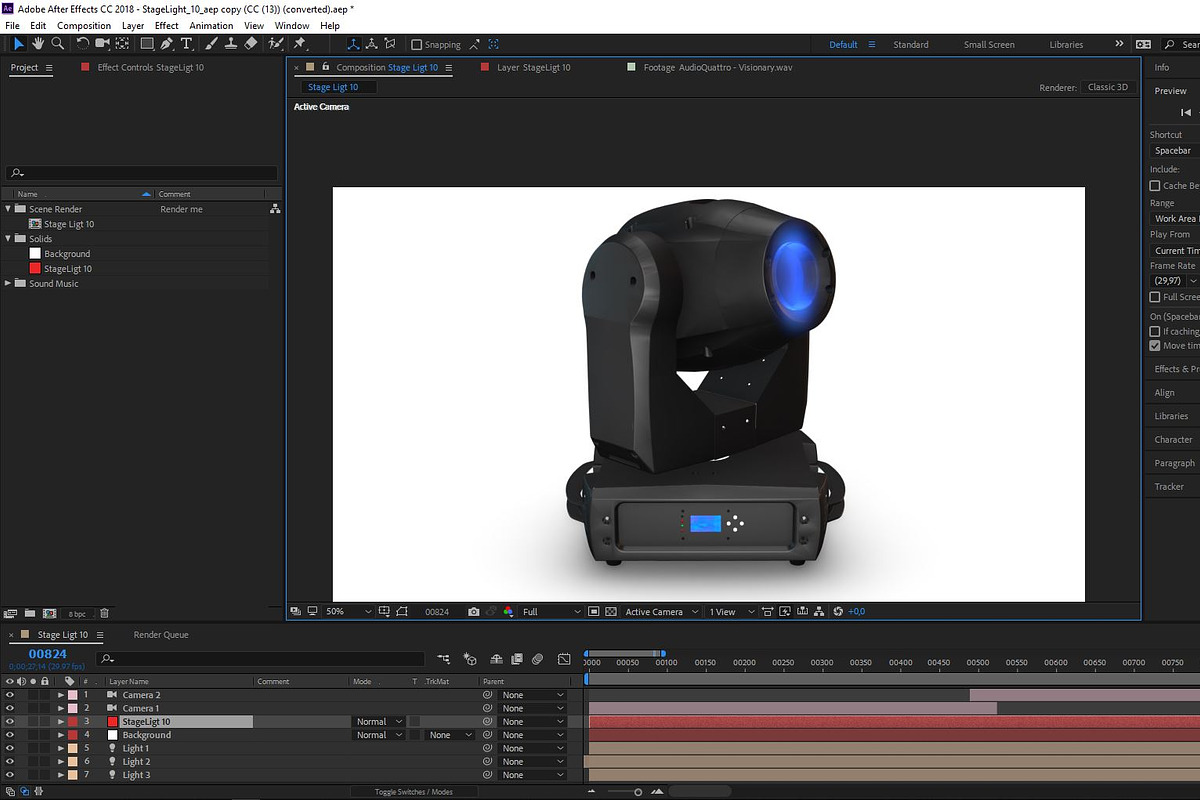Enable Motion Blur switch in timeline header
The height and width of the screenshot is (800, 1200).
pos(537,659)
